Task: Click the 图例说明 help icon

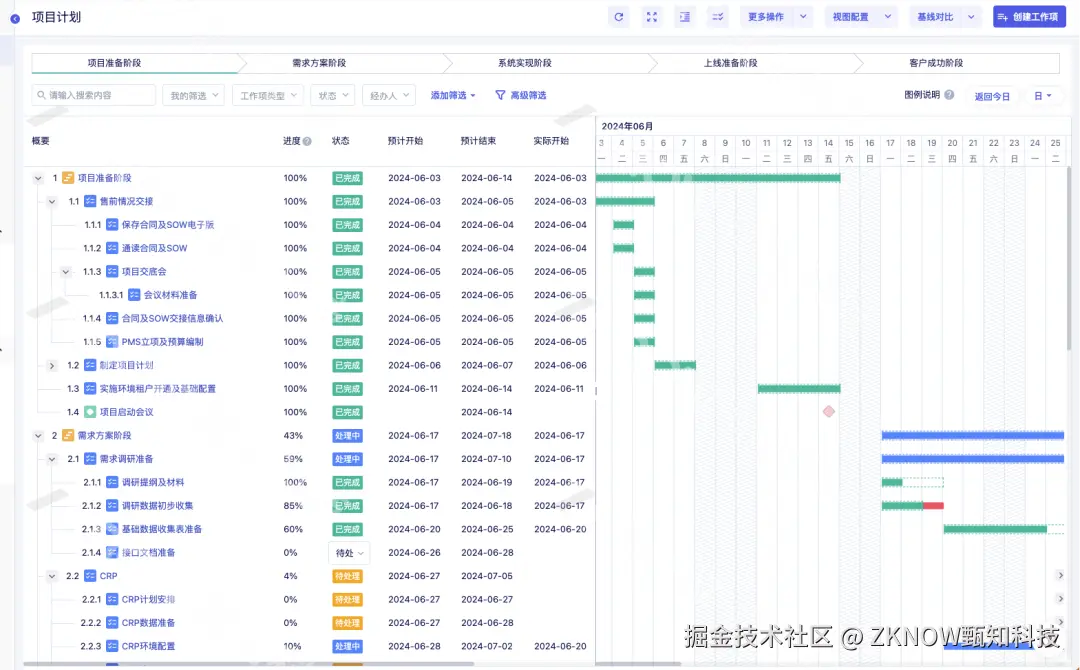Action: (x=949, y=95)
